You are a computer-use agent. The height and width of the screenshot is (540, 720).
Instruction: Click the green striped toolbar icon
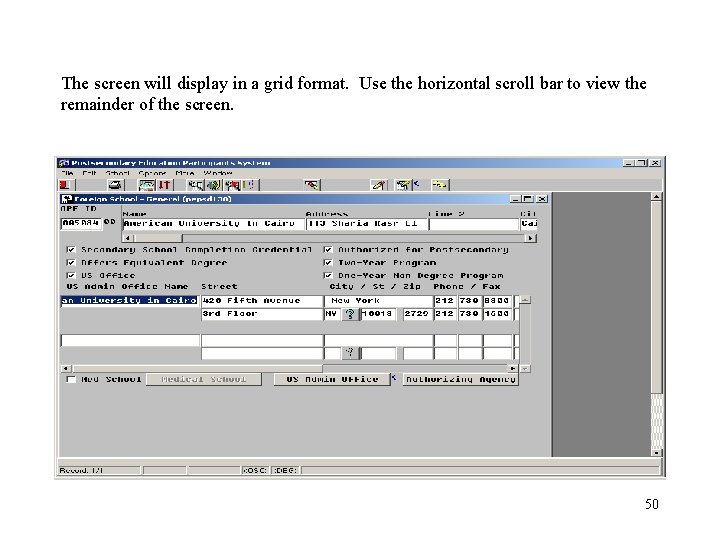(214, 185)
